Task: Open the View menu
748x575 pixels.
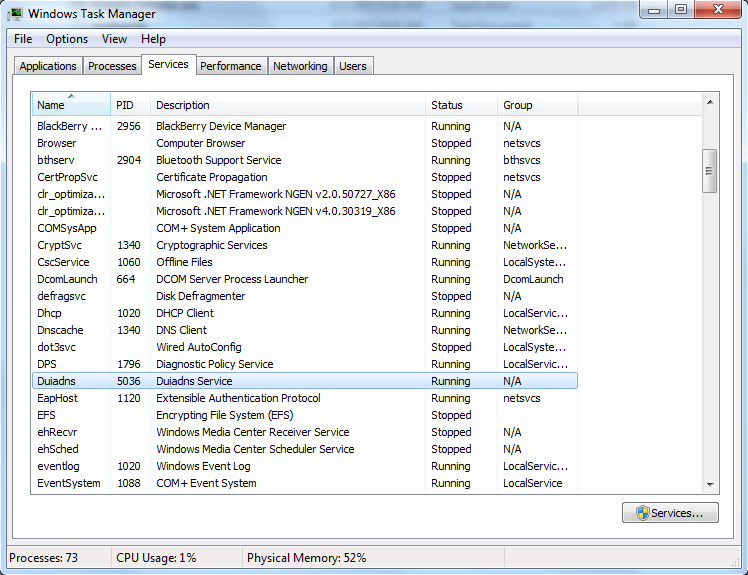Action: coord(114,39)
